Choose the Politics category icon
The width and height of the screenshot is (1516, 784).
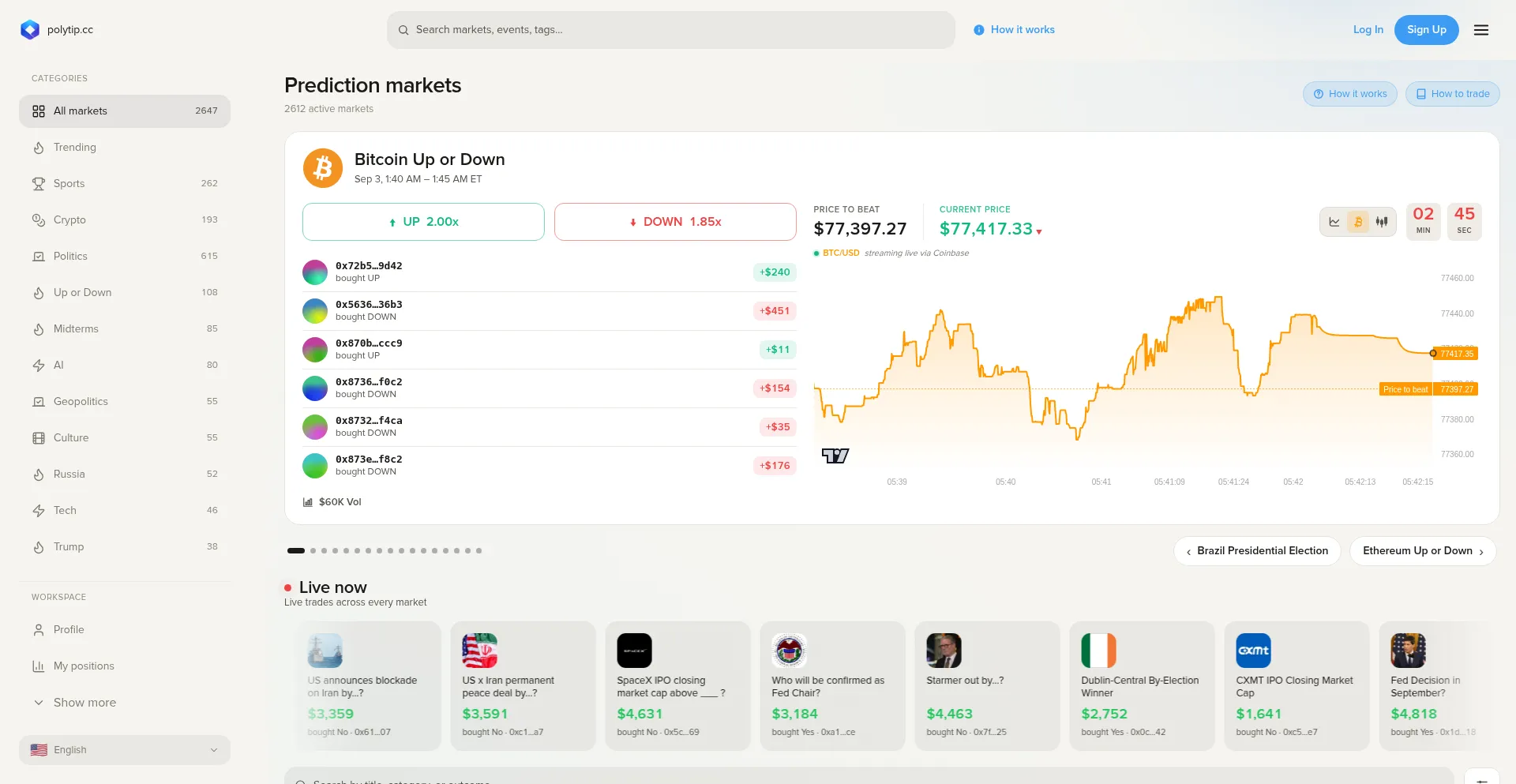click(x=39, y=257)
